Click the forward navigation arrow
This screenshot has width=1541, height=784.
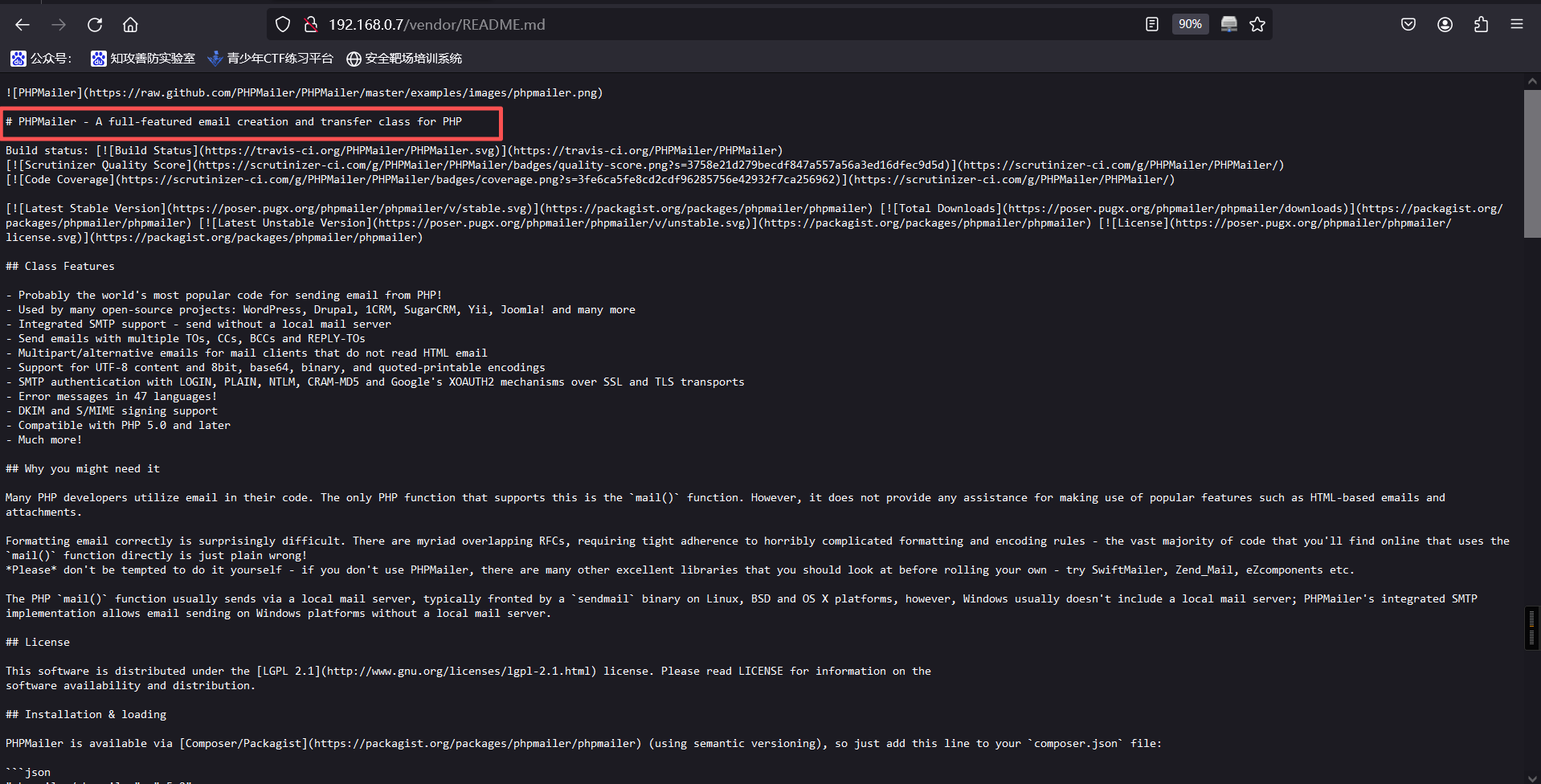pyautogui.click(x=59, y=25)
